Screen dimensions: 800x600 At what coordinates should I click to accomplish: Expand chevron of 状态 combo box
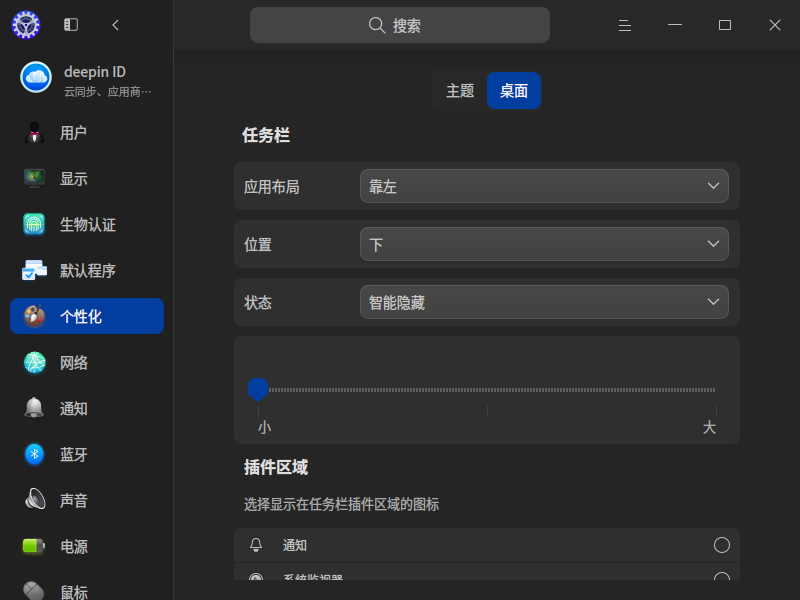[713, 302]
